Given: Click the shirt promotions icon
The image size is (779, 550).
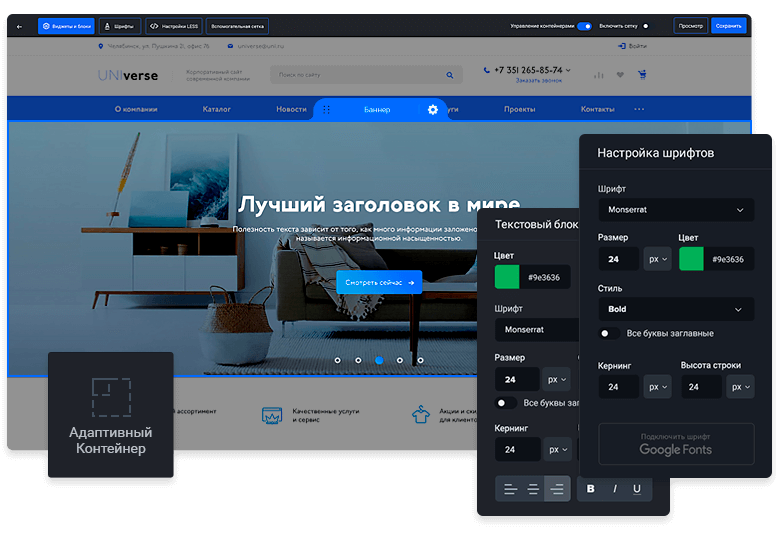Looking at the screenshot, I should [421, 414].
